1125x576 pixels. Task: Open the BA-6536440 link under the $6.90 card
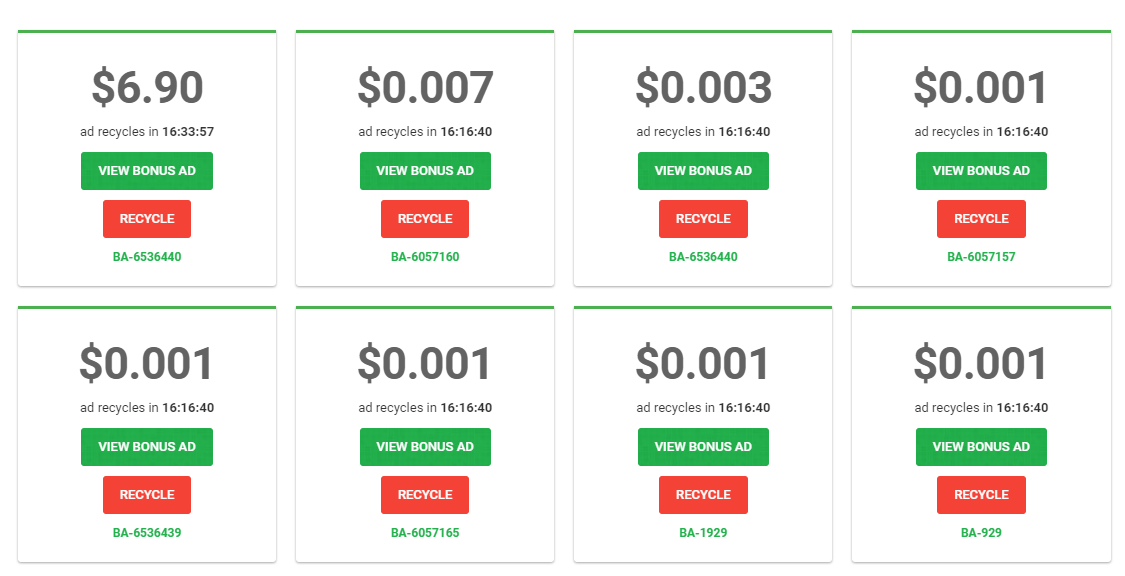[x=146, y=257]
